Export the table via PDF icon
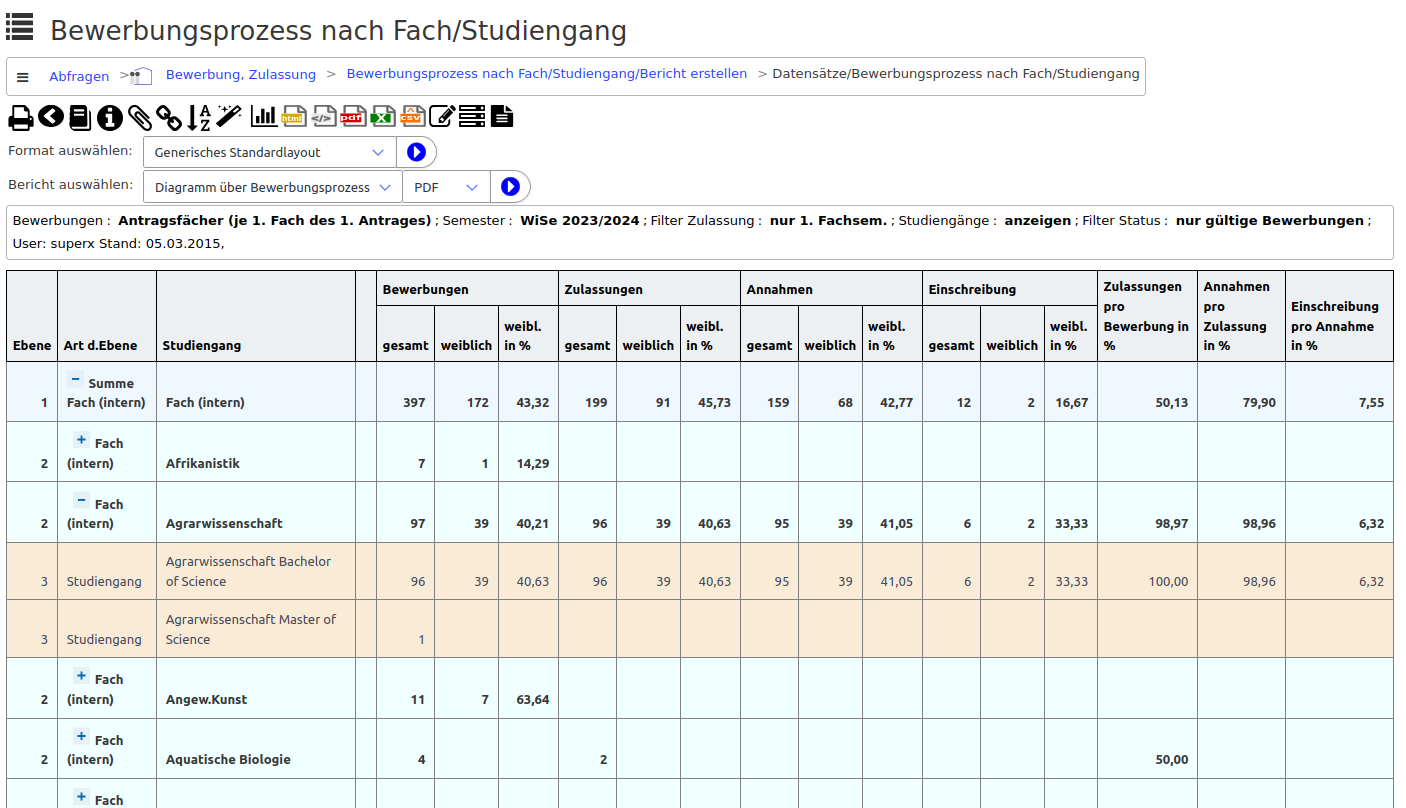This screenshot has width=1406, height=808. [353, 117]
